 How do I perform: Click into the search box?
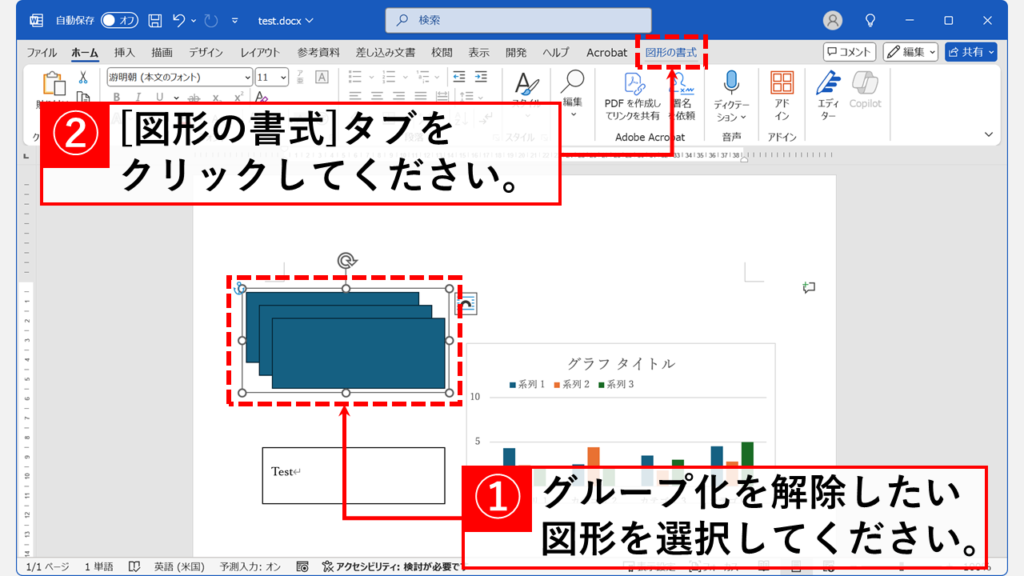[518, 20]
